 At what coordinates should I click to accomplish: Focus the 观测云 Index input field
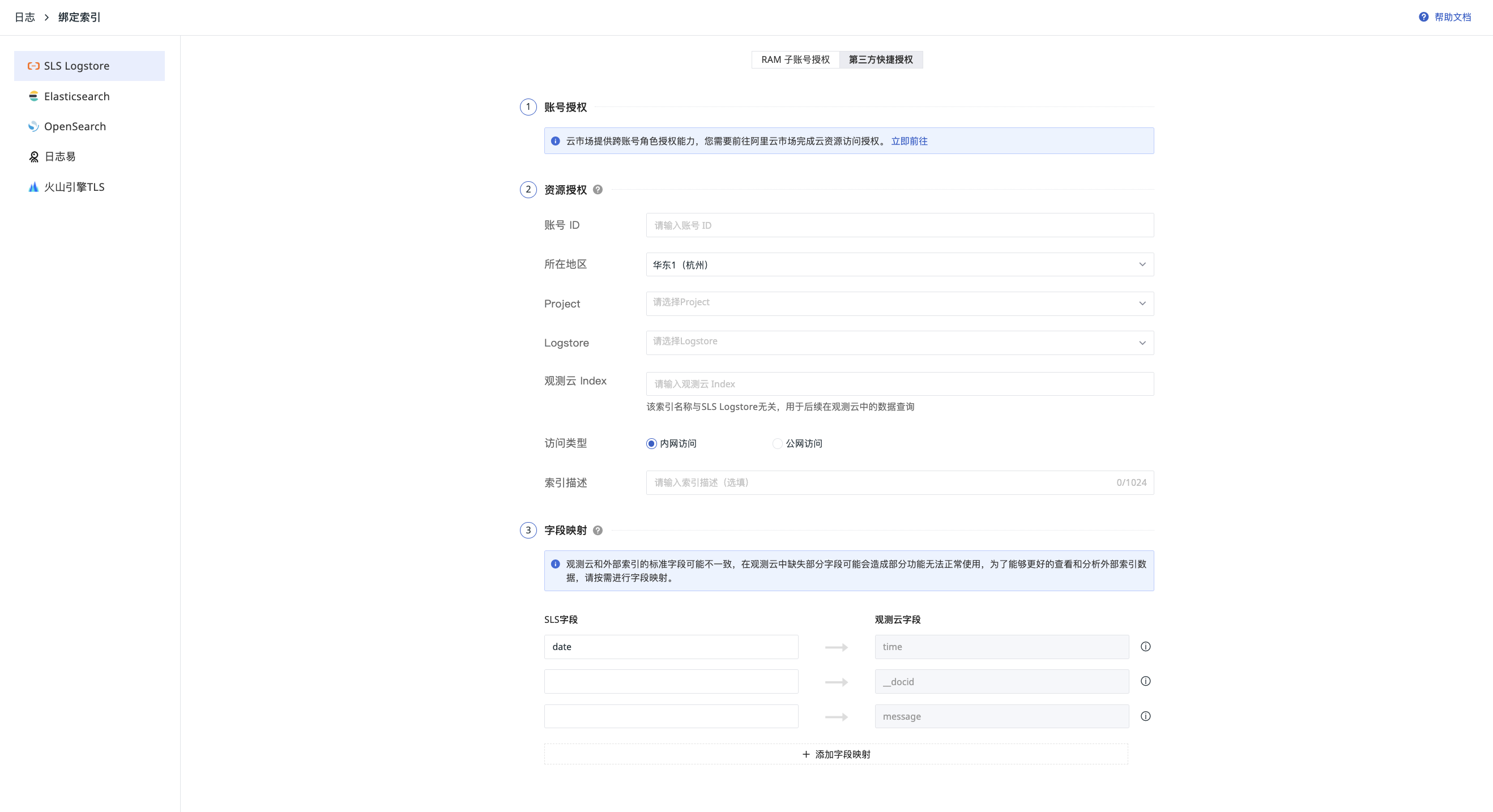coord(899,384)
